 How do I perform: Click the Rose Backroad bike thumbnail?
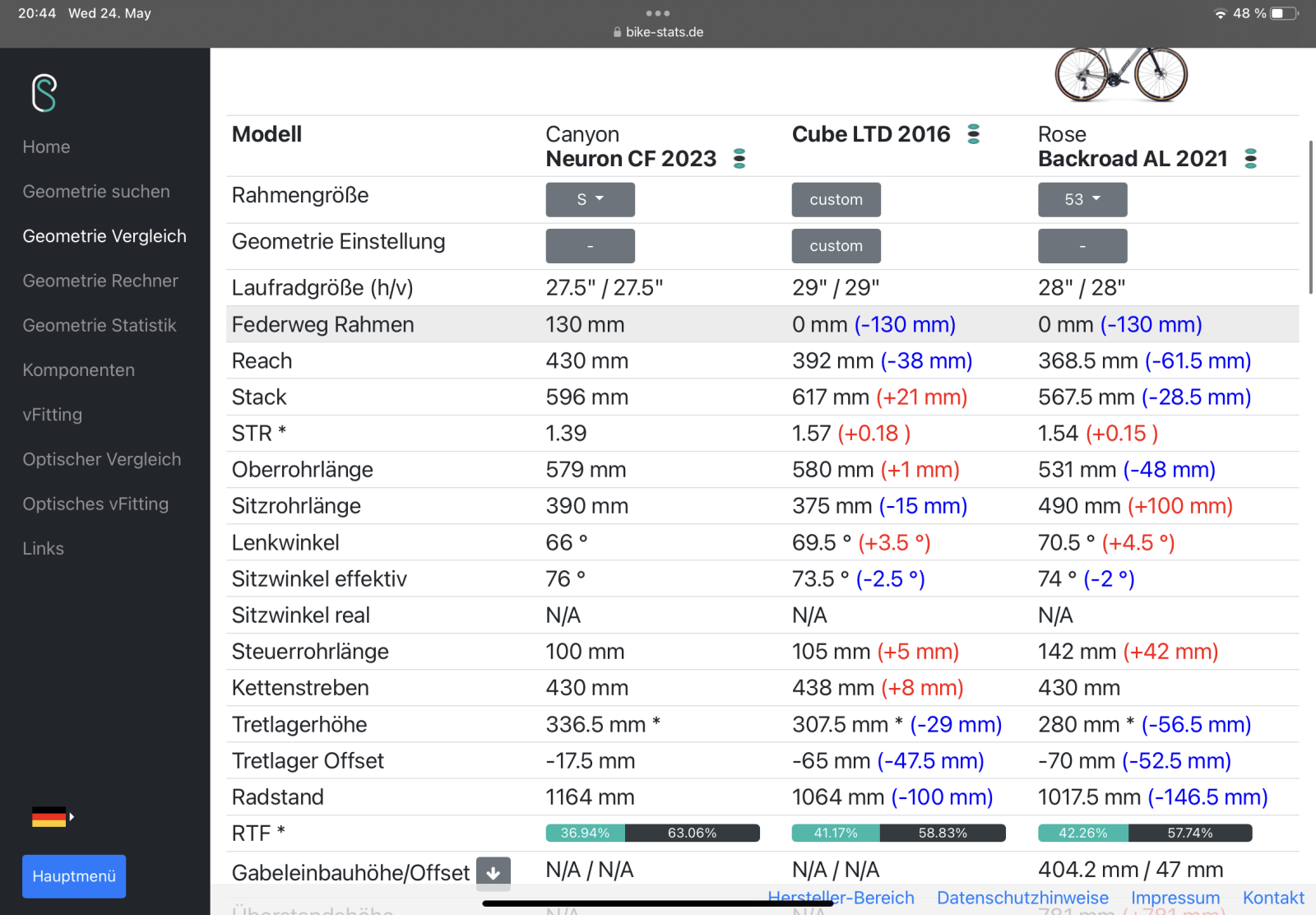tap(1121, 75)
